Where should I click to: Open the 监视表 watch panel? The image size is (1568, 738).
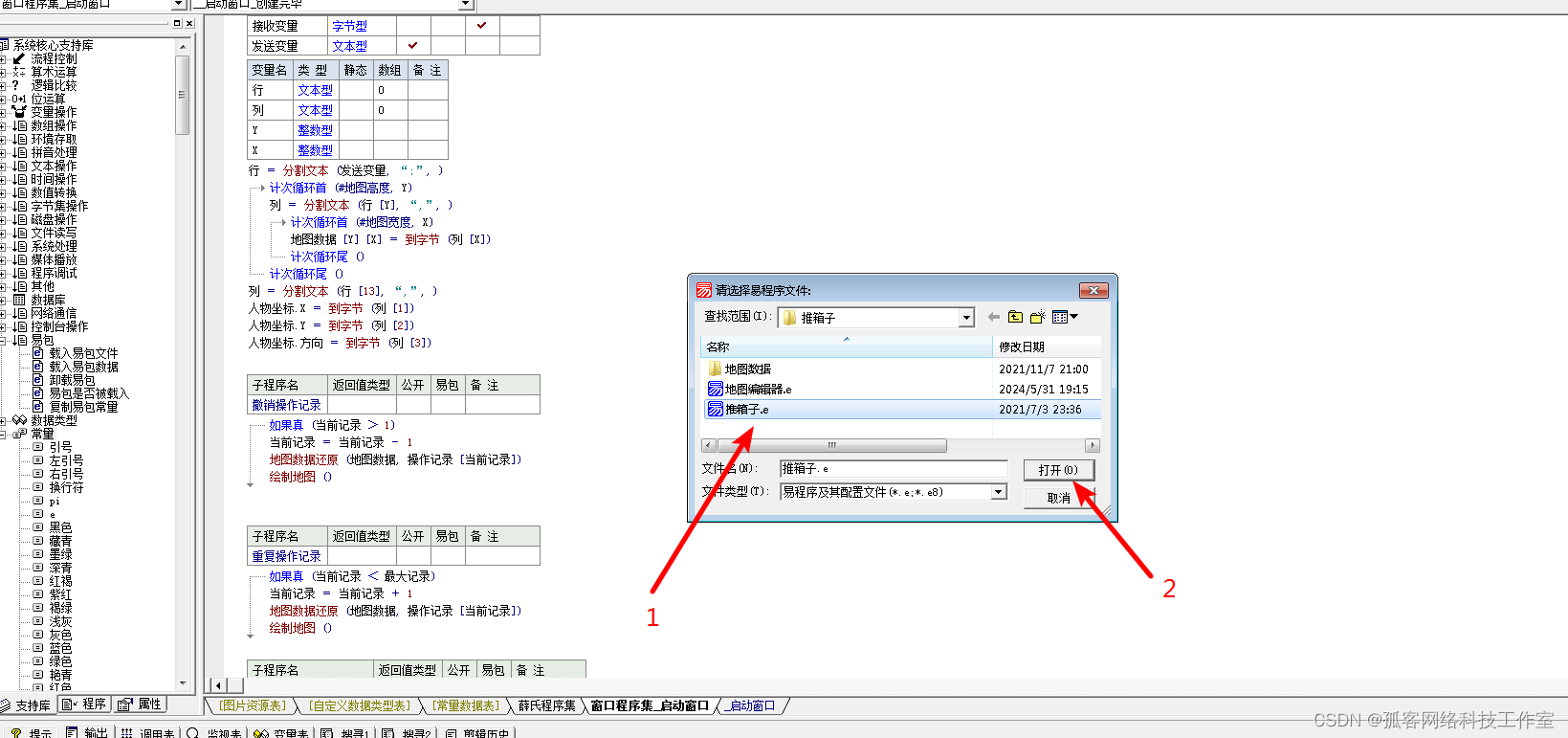[x=214, y=732]
